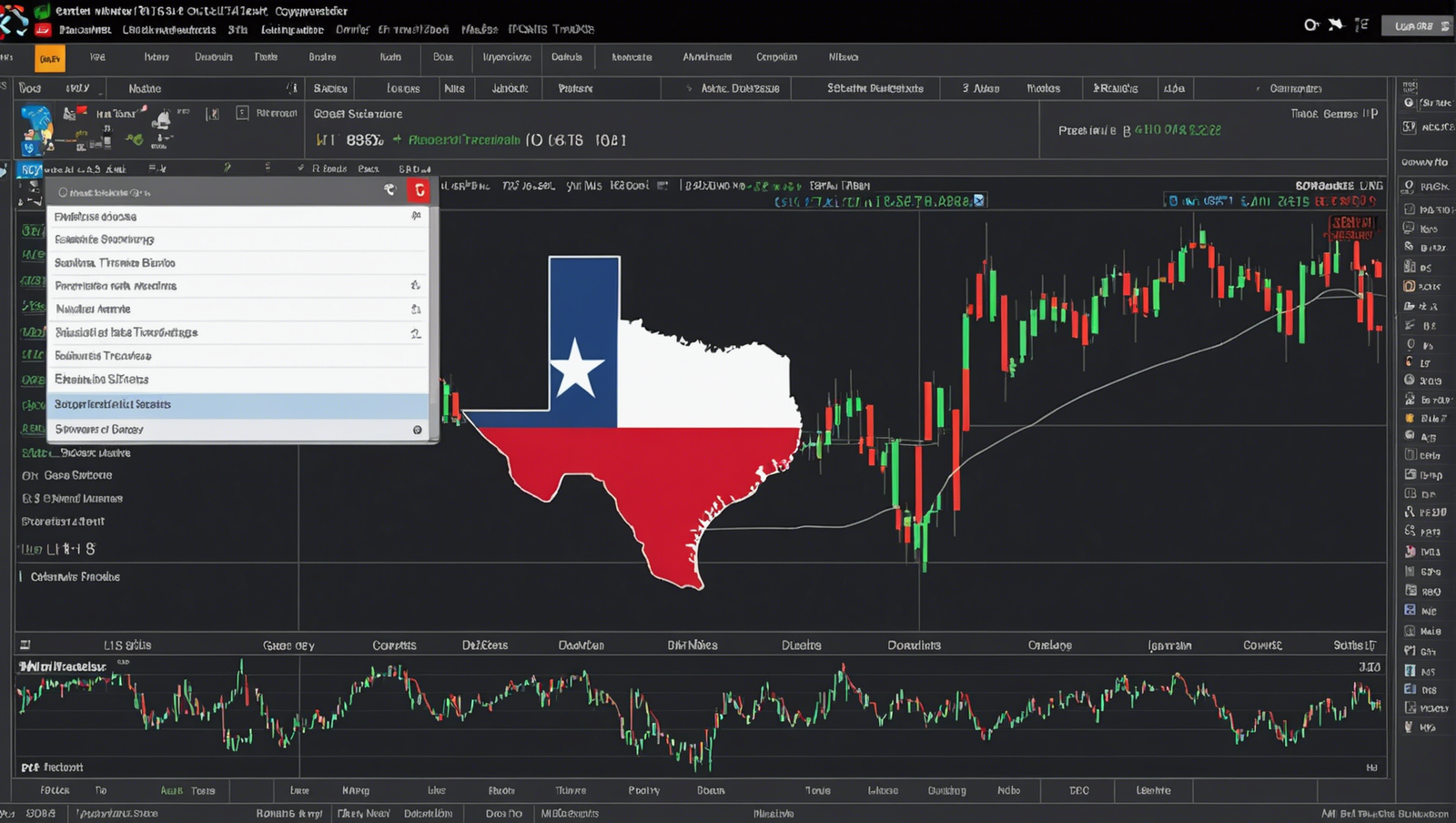Click the red label box at the chart's top-right
The height and width of the screenshot is (823, 1456).
click(1353, 229)
